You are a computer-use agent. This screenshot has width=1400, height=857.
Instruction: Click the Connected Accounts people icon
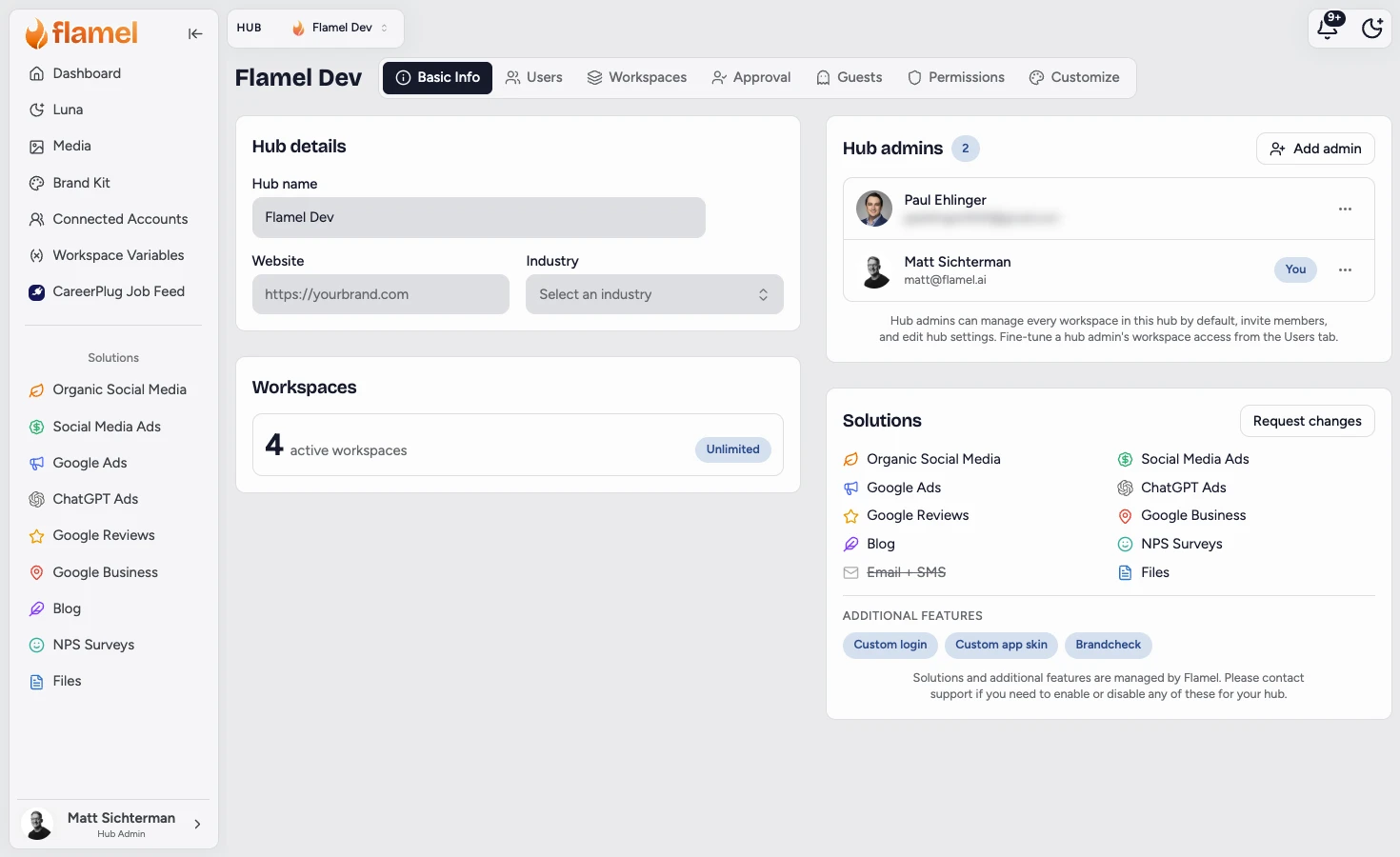pyautogui.click(x=36, y=219)
